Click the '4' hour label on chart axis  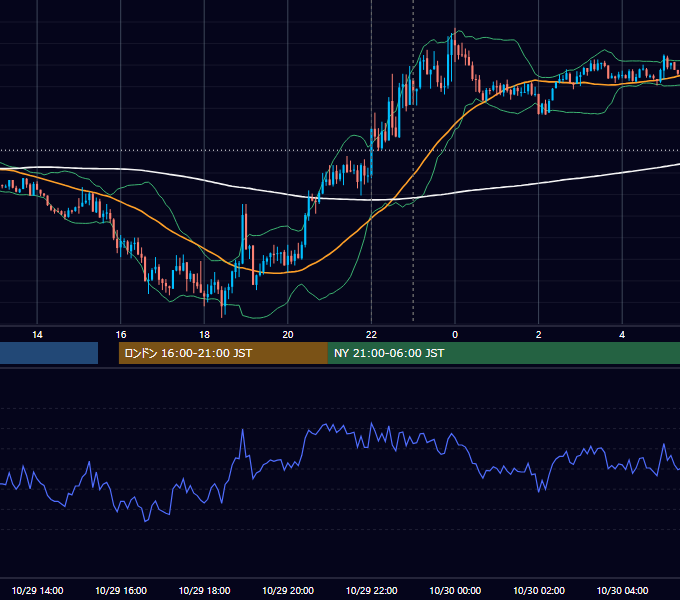[x=622, y=335]
